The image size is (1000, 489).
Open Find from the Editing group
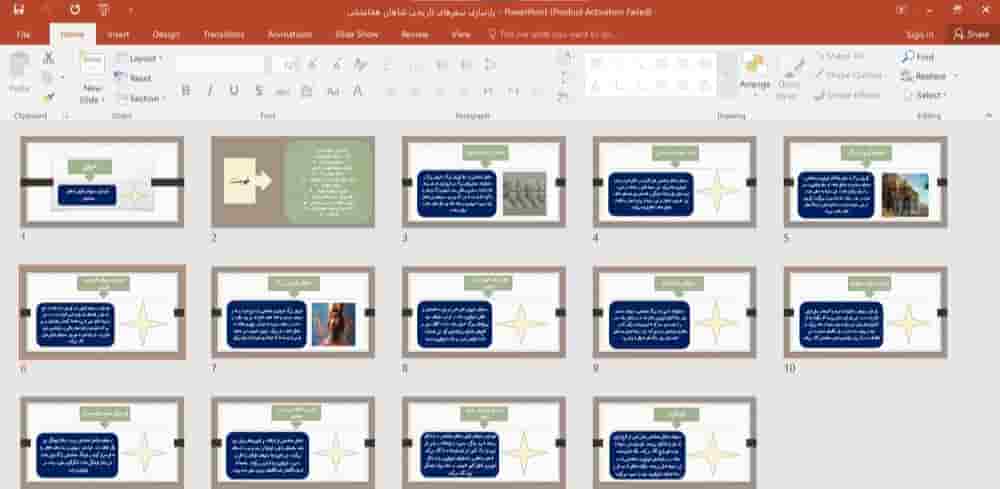[918, 58]
